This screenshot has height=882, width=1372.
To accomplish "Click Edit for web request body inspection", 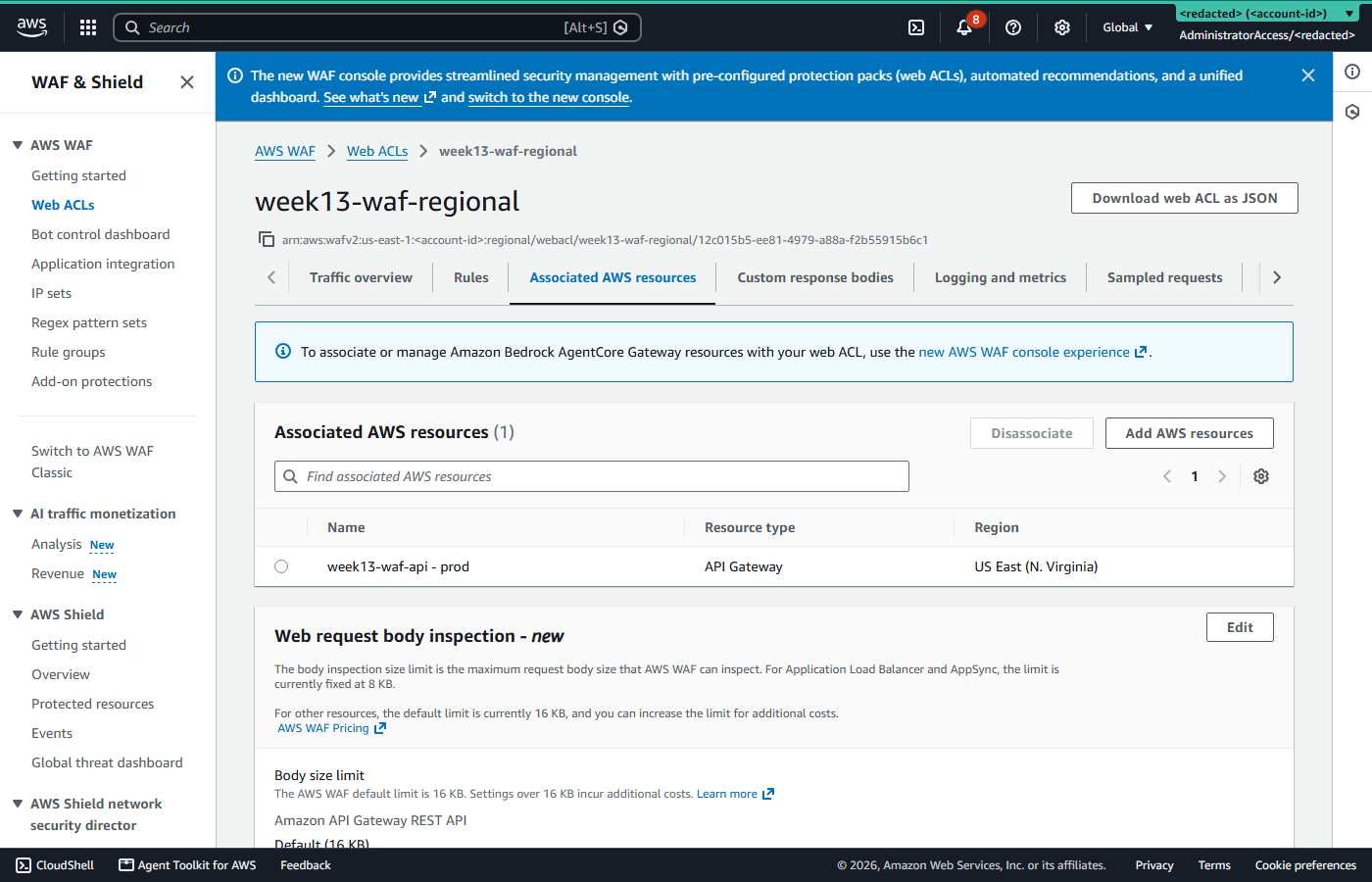I will (x=1240, y=627).
